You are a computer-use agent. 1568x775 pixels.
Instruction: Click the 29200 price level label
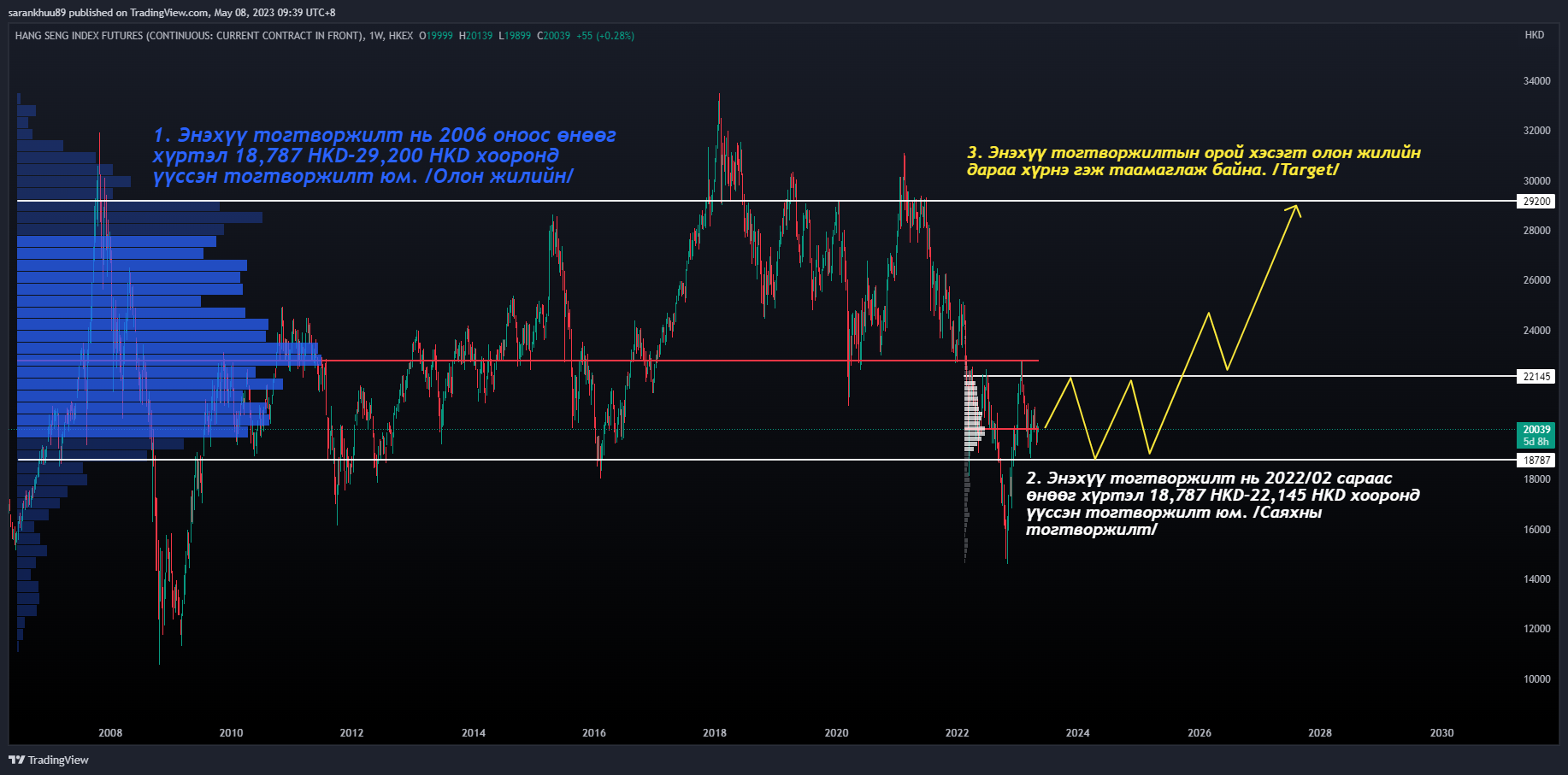pos(1536,202)
